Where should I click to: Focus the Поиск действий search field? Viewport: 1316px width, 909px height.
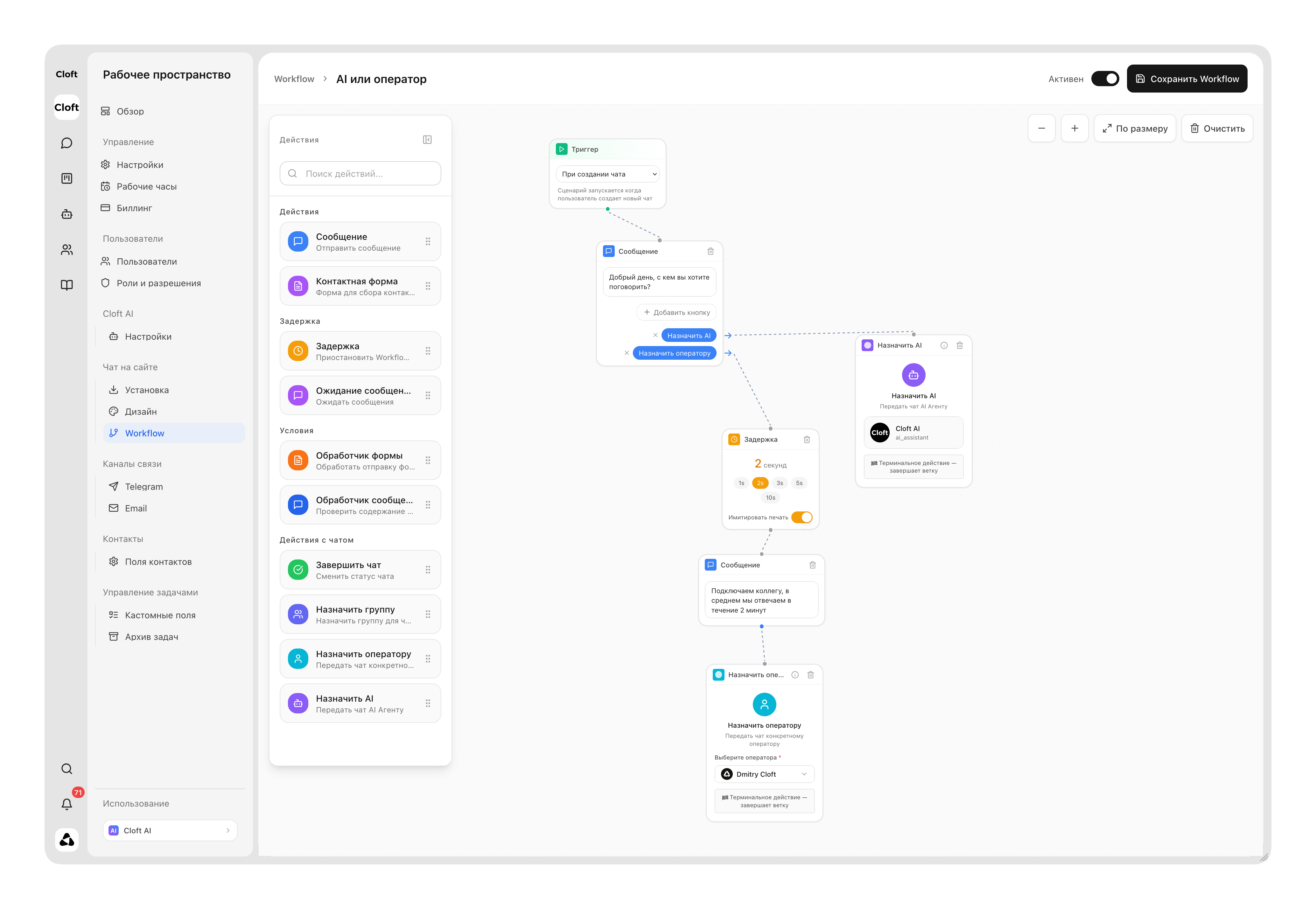tap(360, 173)
